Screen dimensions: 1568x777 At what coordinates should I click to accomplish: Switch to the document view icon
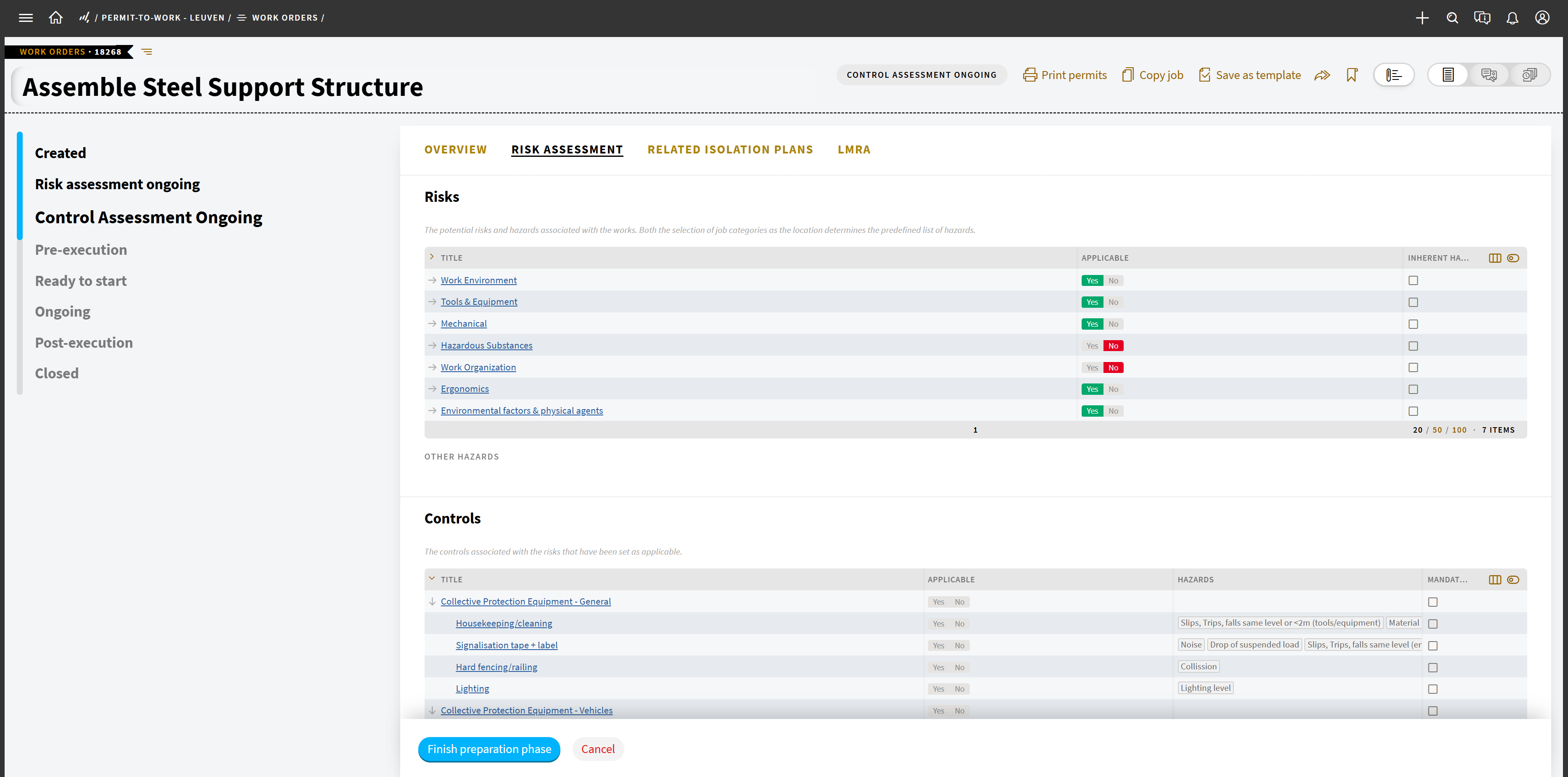1448,75
